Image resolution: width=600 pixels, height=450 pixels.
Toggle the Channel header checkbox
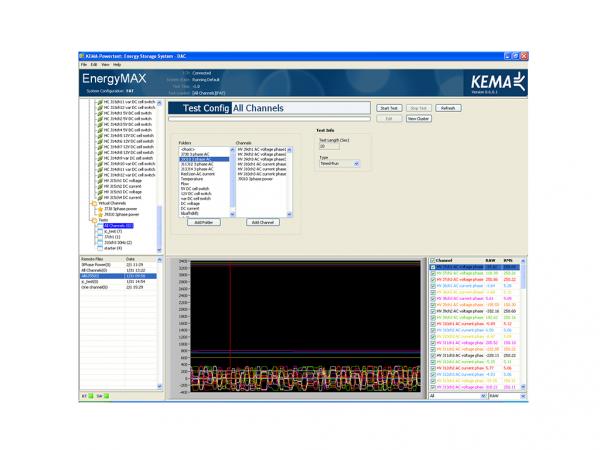coord(433,261)
